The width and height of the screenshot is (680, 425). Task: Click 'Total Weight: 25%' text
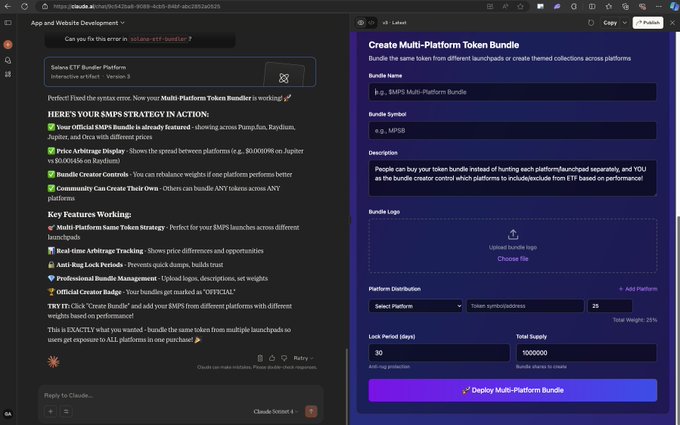tap(635, 320)
